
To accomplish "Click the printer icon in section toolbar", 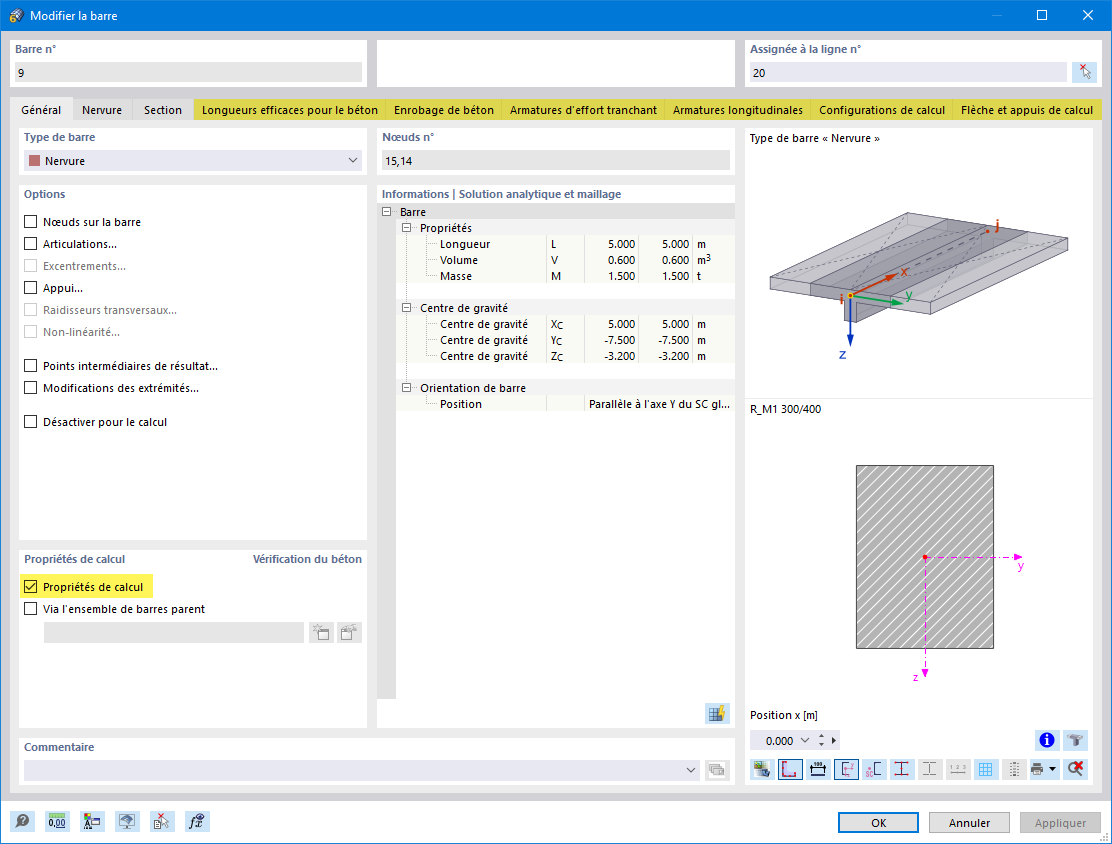I will 1038,769.
